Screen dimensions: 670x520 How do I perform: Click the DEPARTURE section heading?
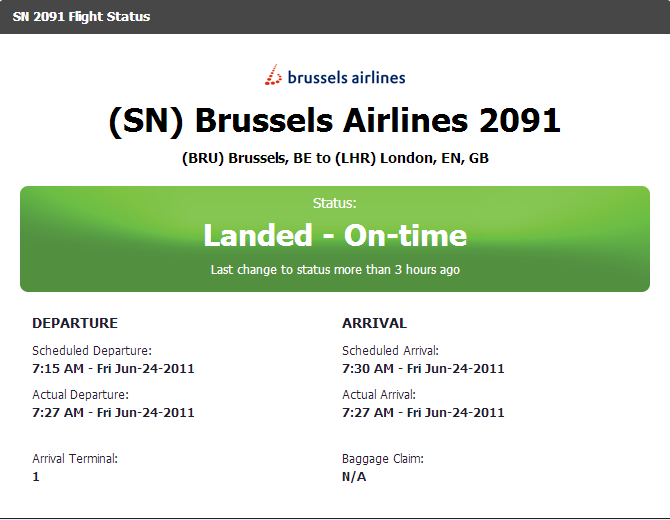[75, 323]
